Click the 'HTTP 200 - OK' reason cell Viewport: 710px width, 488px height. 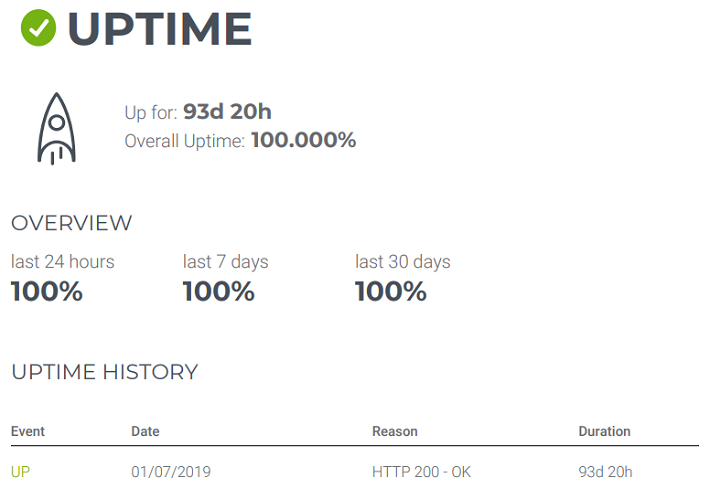(x=422, y=472)
